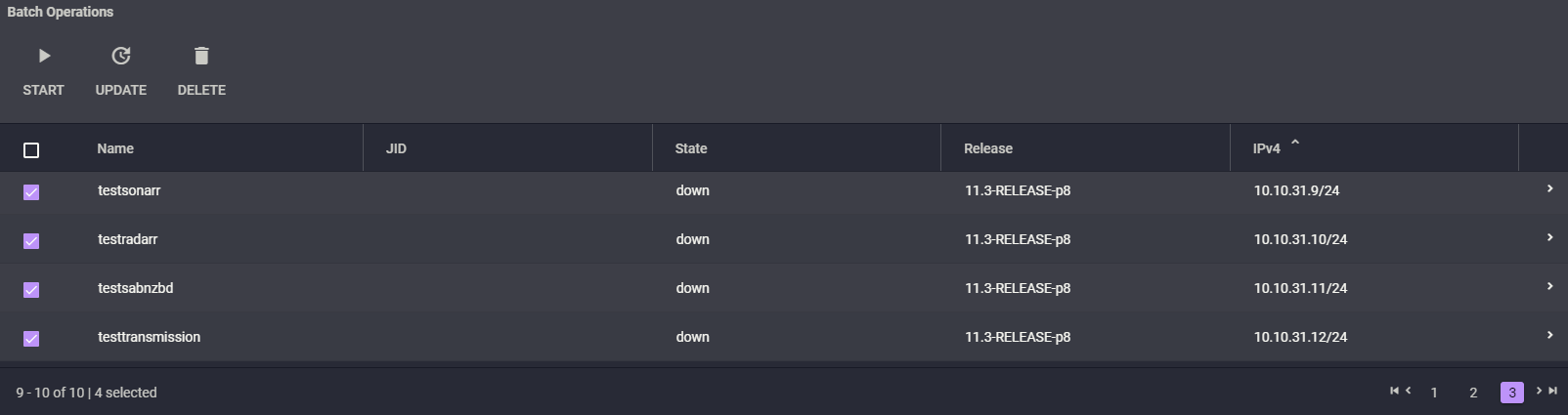Expand the testtransmission row chevron
1568x415 pixels.
coord(1549,335)
